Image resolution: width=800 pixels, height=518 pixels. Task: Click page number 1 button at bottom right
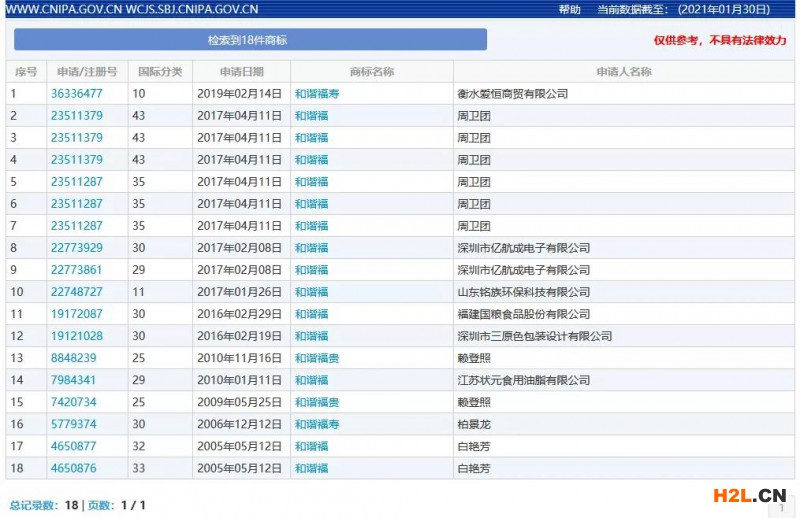782,508
